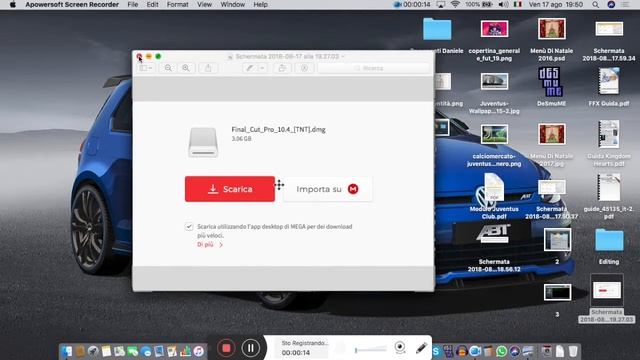The width and height of the screenshot is (640, 360).
Task: Follow the Di più link
Action: [210, 244]
